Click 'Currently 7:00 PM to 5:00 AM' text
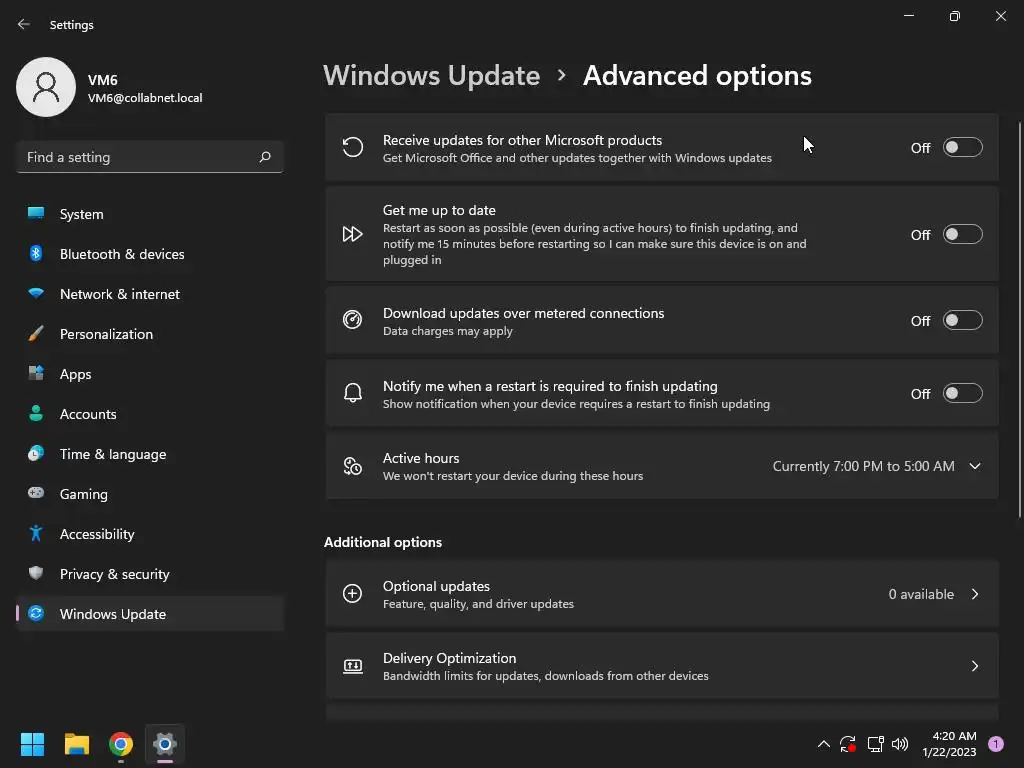 point(863,466)
